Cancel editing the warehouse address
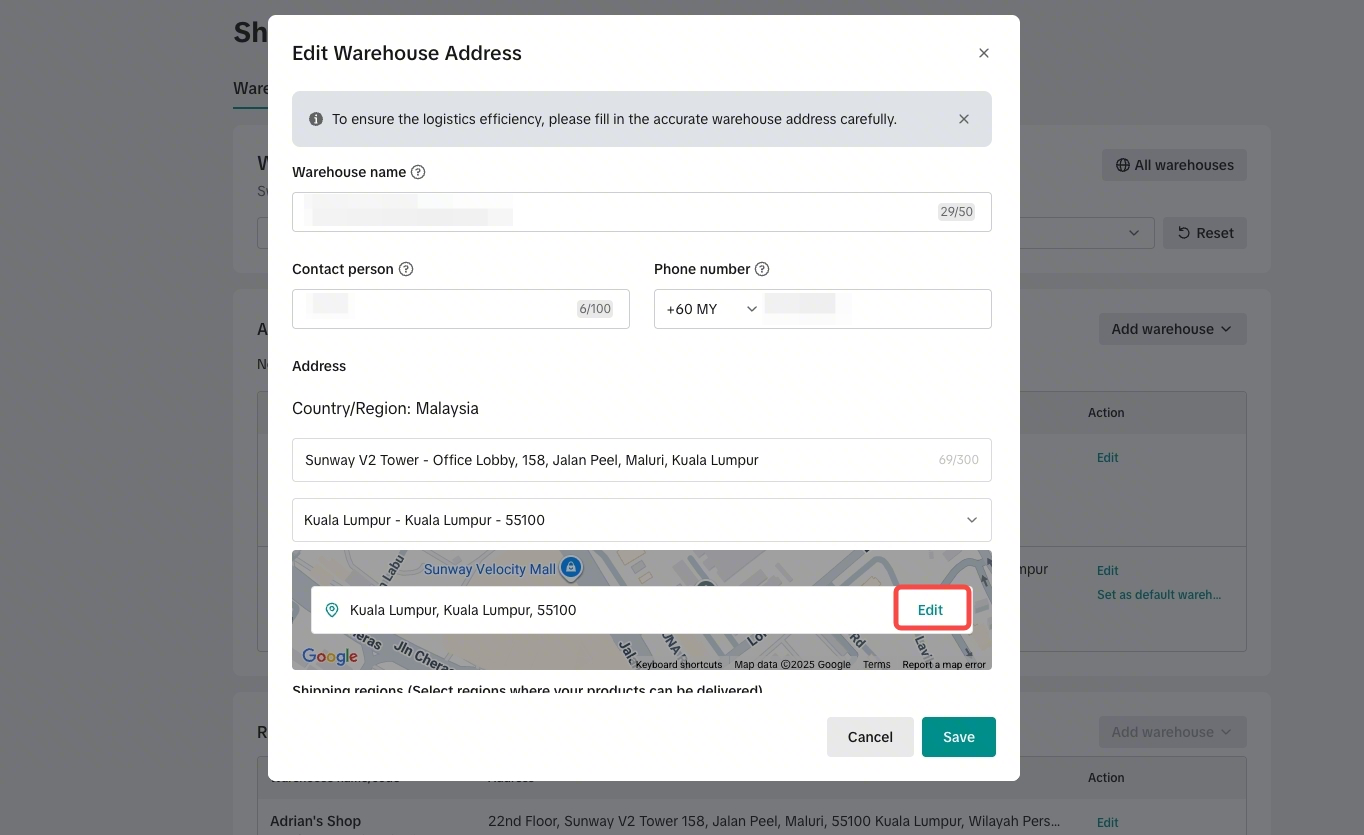 pyautogui.click(x=870, y=737)
